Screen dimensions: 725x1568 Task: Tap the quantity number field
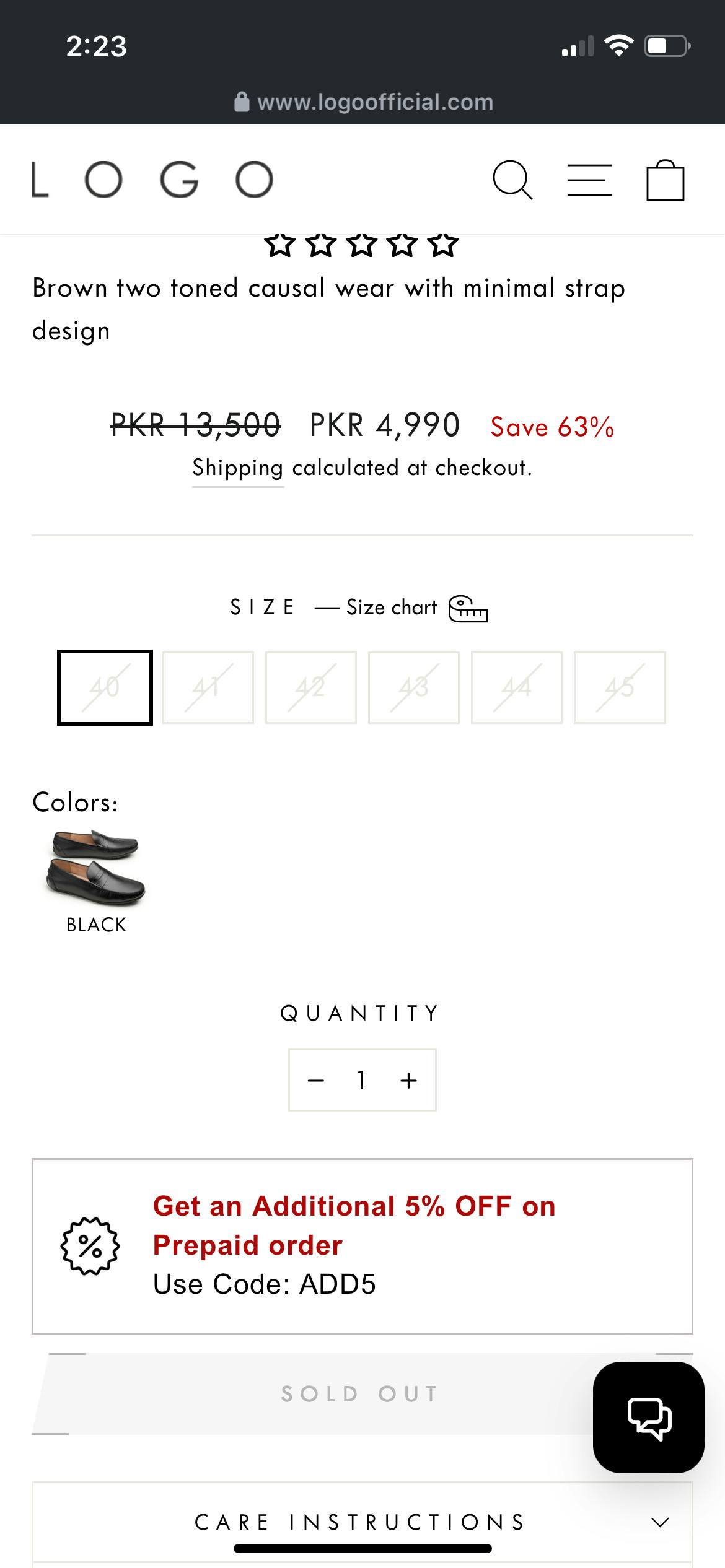362,1080
